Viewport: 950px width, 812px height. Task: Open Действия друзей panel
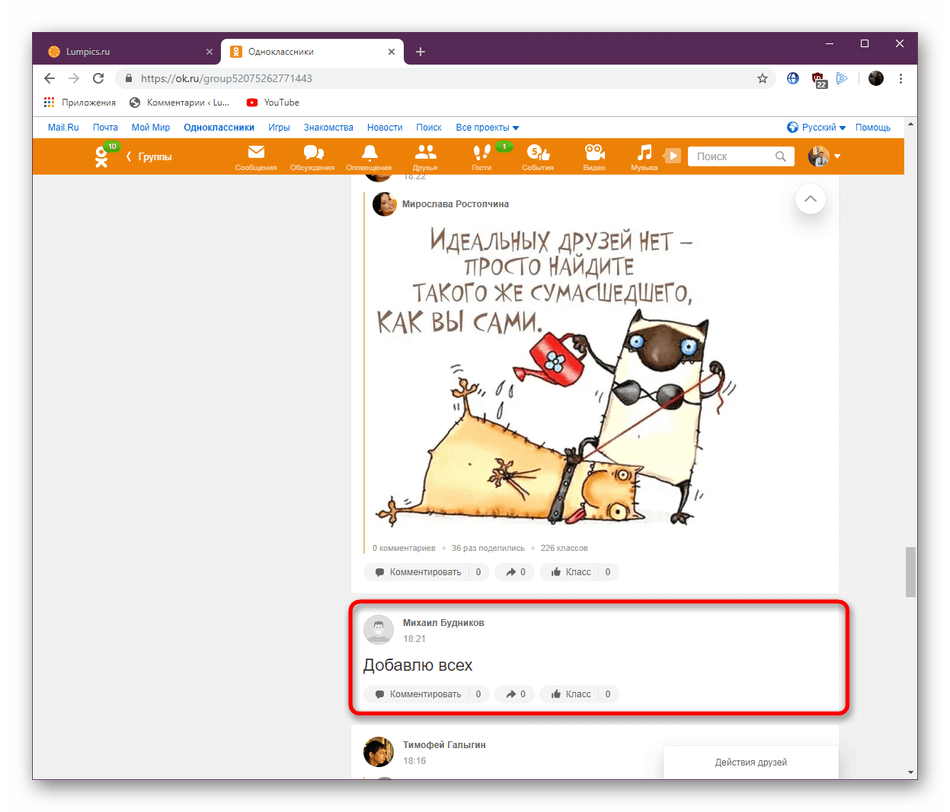[751, 762]
